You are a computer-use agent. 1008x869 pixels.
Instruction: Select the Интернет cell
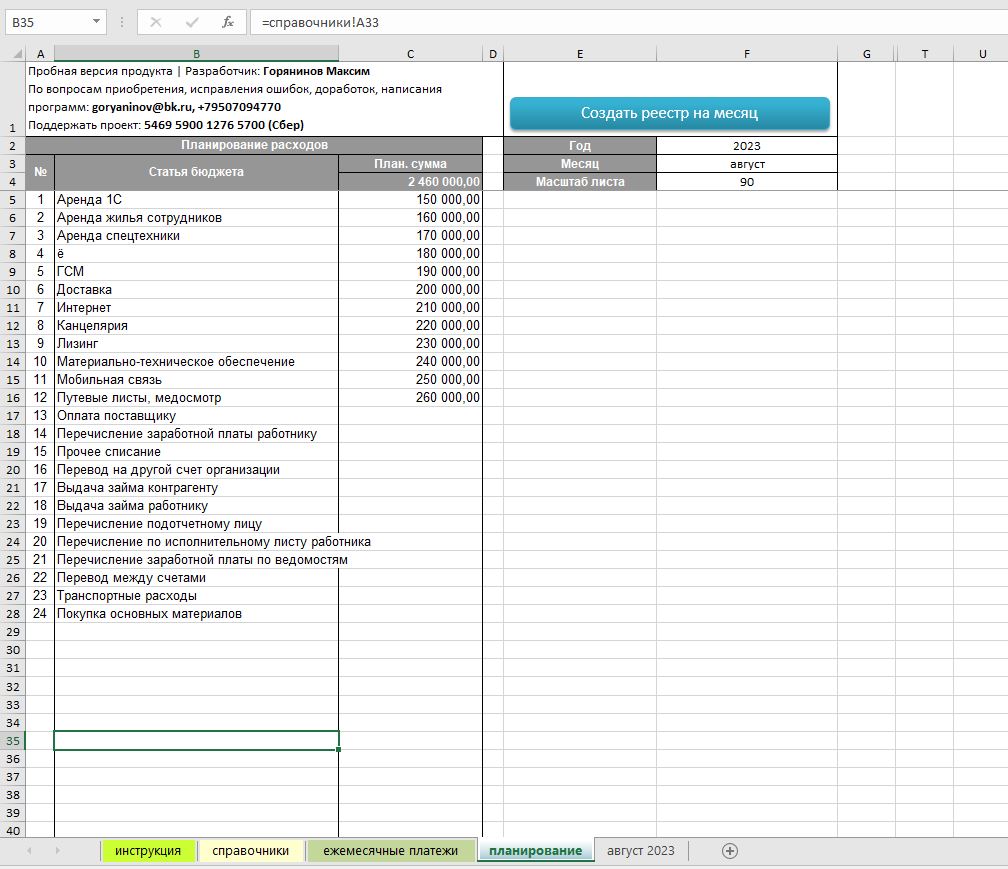click(197, 308)
